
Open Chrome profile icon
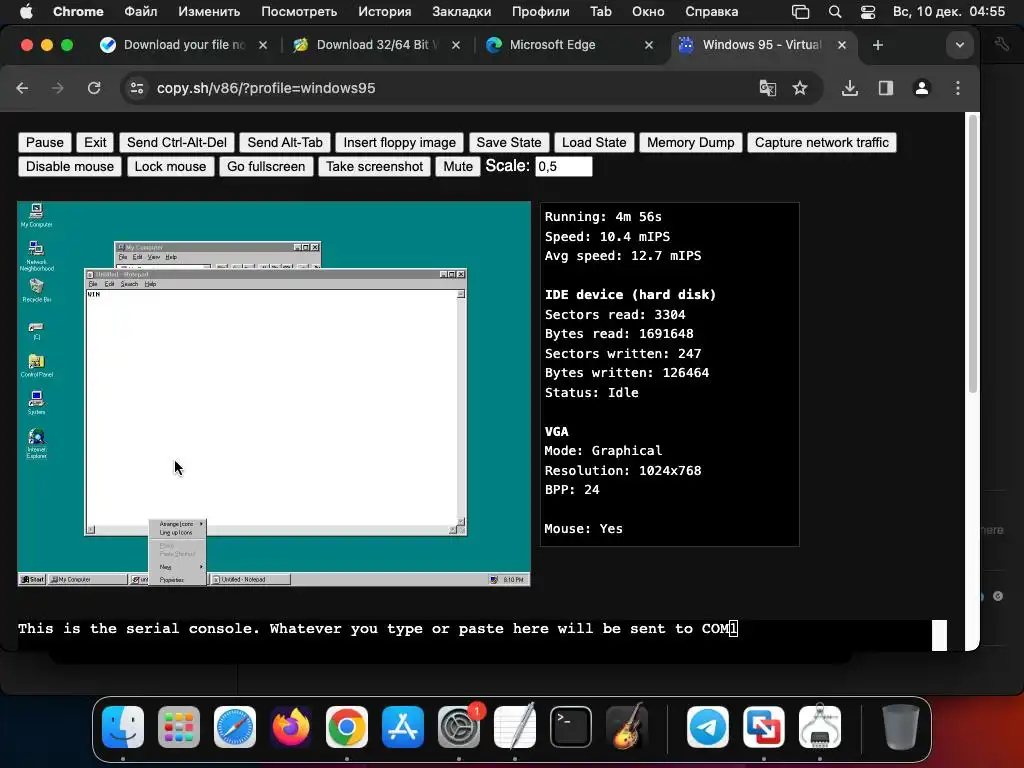pos(921,88)
